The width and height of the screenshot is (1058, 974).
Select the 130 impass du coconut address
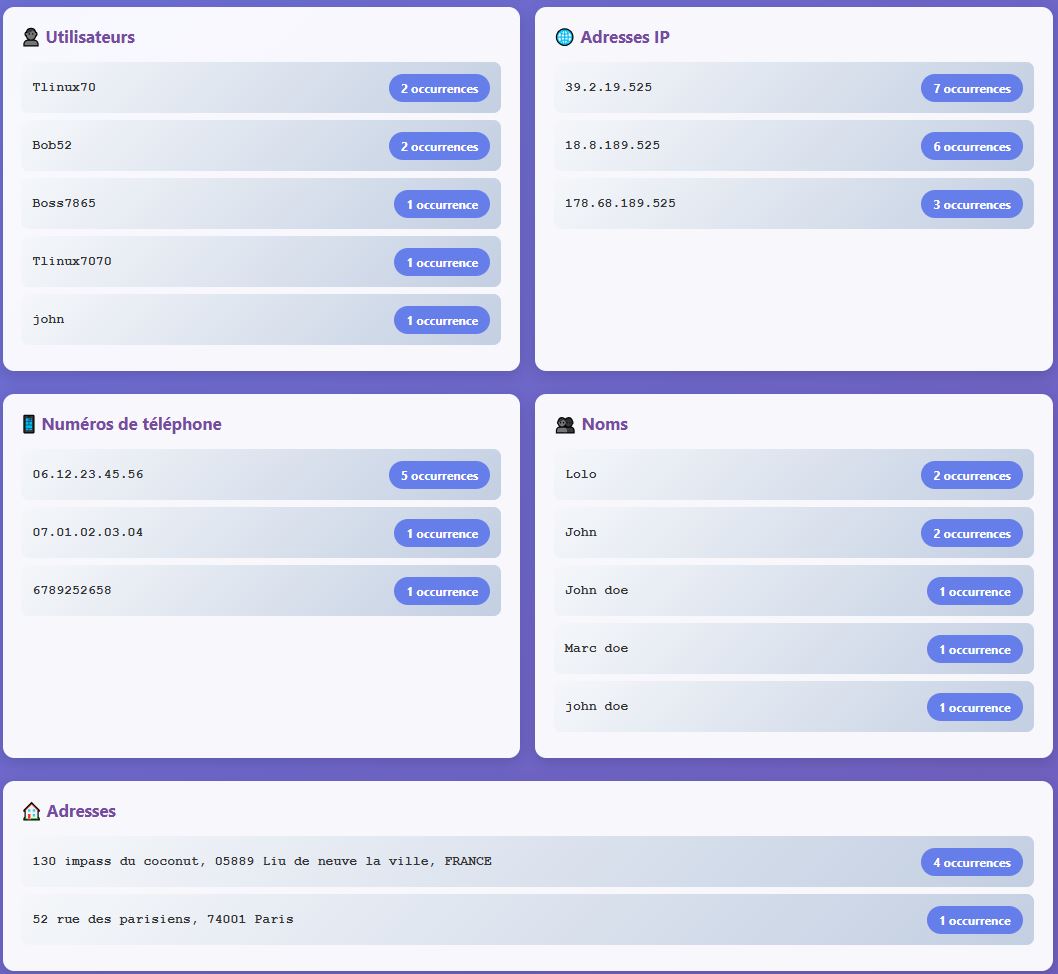(x=262, y=862)
